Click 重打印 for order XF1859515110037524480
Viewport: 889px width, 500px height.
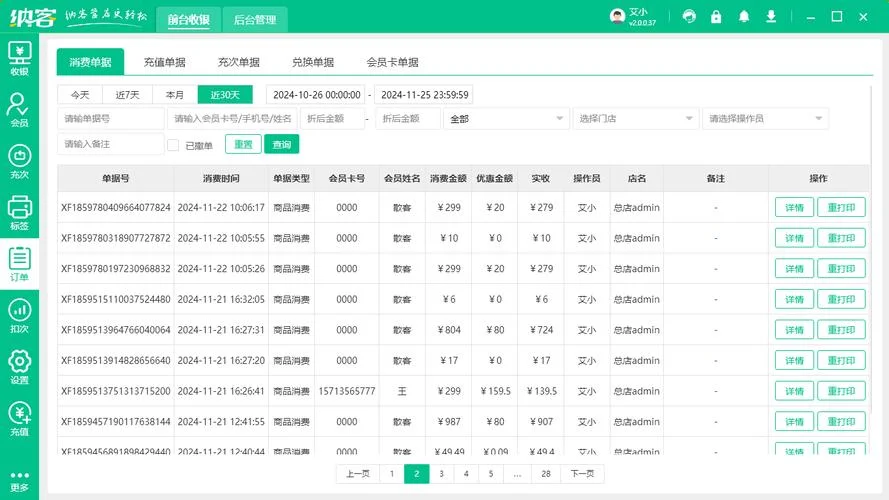pos(841,299)
